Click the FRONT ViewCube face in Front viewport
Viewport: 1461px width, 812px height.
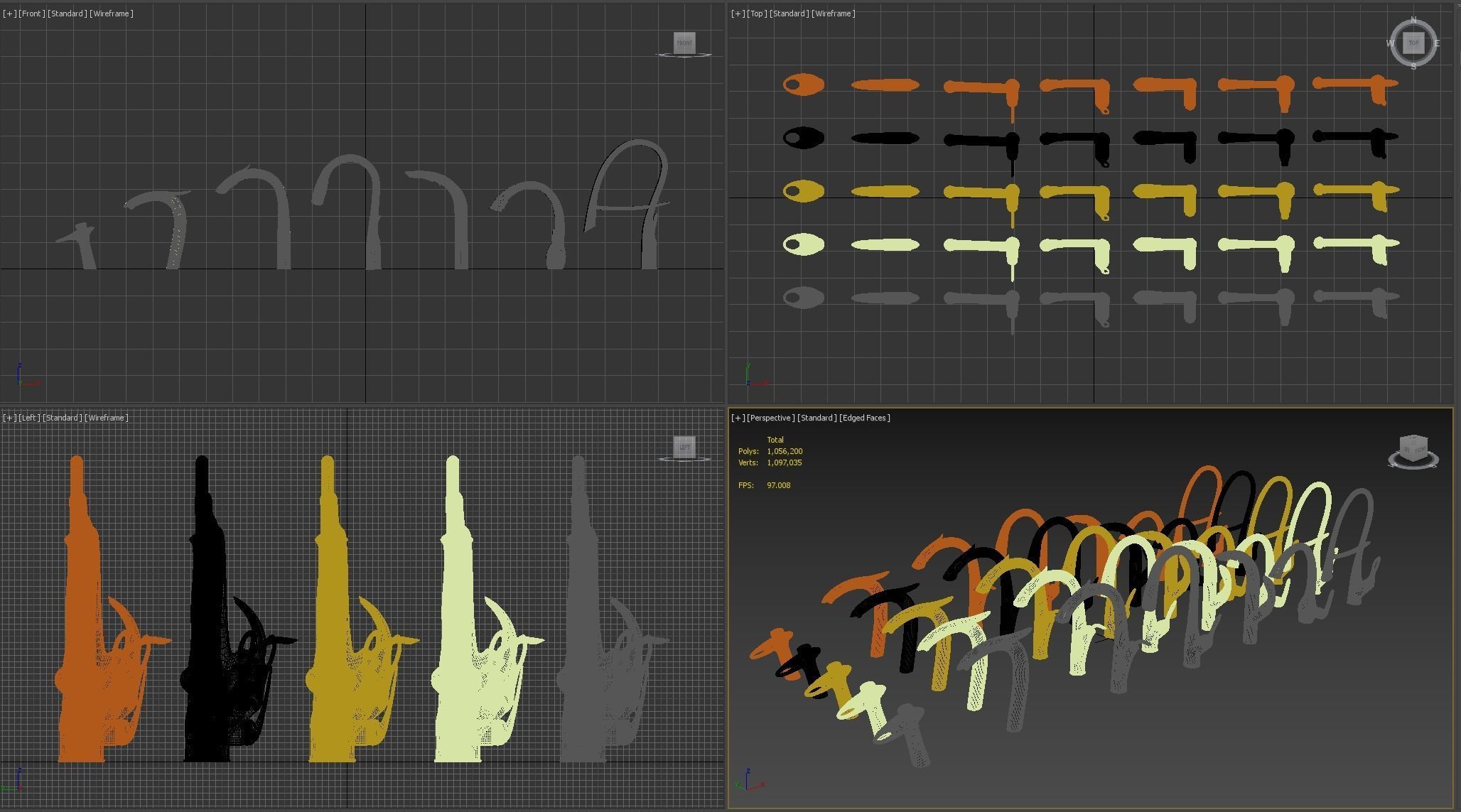(684, 43)
